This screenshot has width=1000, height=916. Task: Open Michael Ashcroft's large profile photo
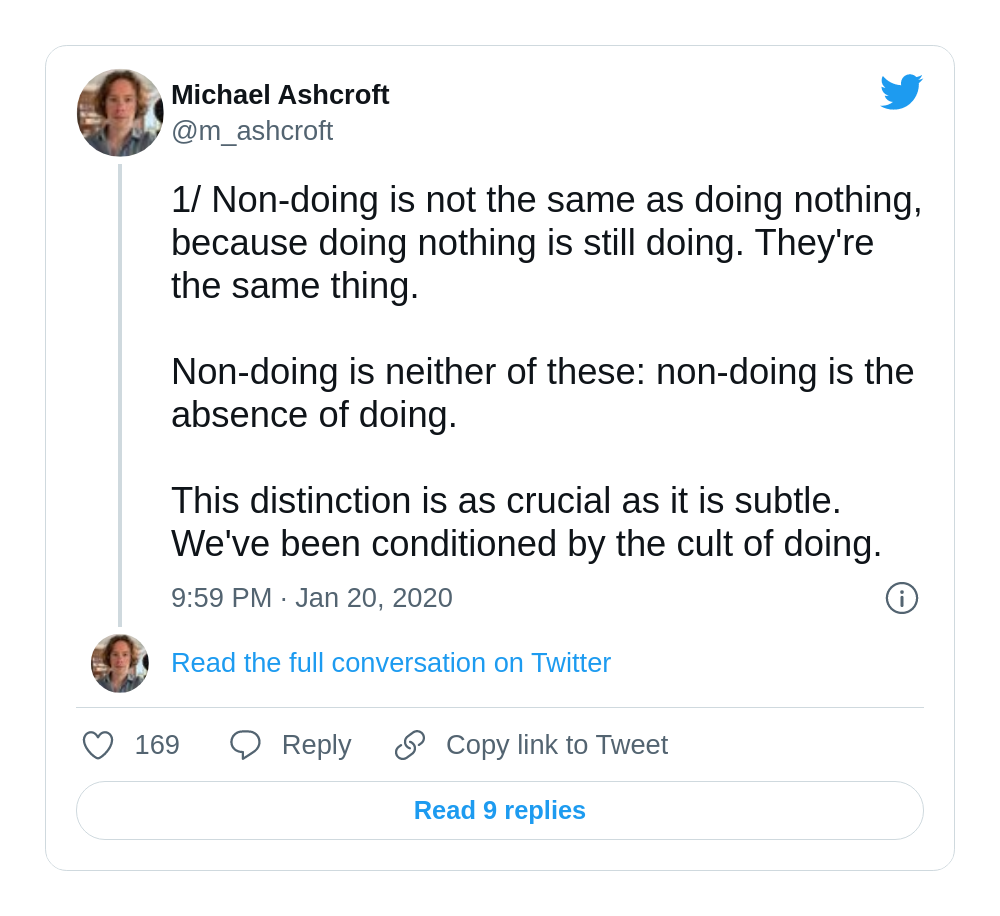120,113
